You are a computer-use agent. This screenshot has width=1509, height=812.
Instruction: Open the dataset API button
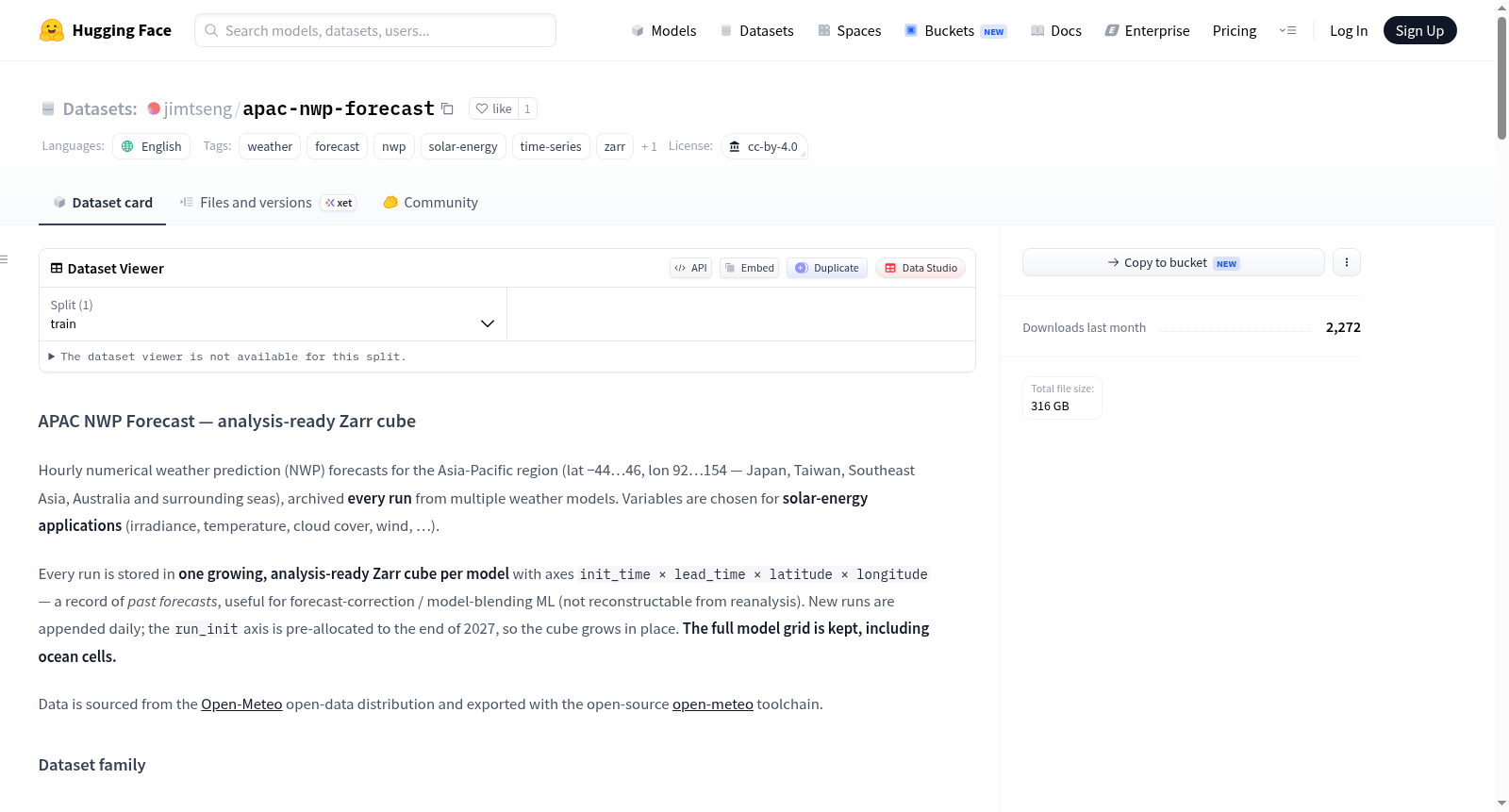pos(690,268)
